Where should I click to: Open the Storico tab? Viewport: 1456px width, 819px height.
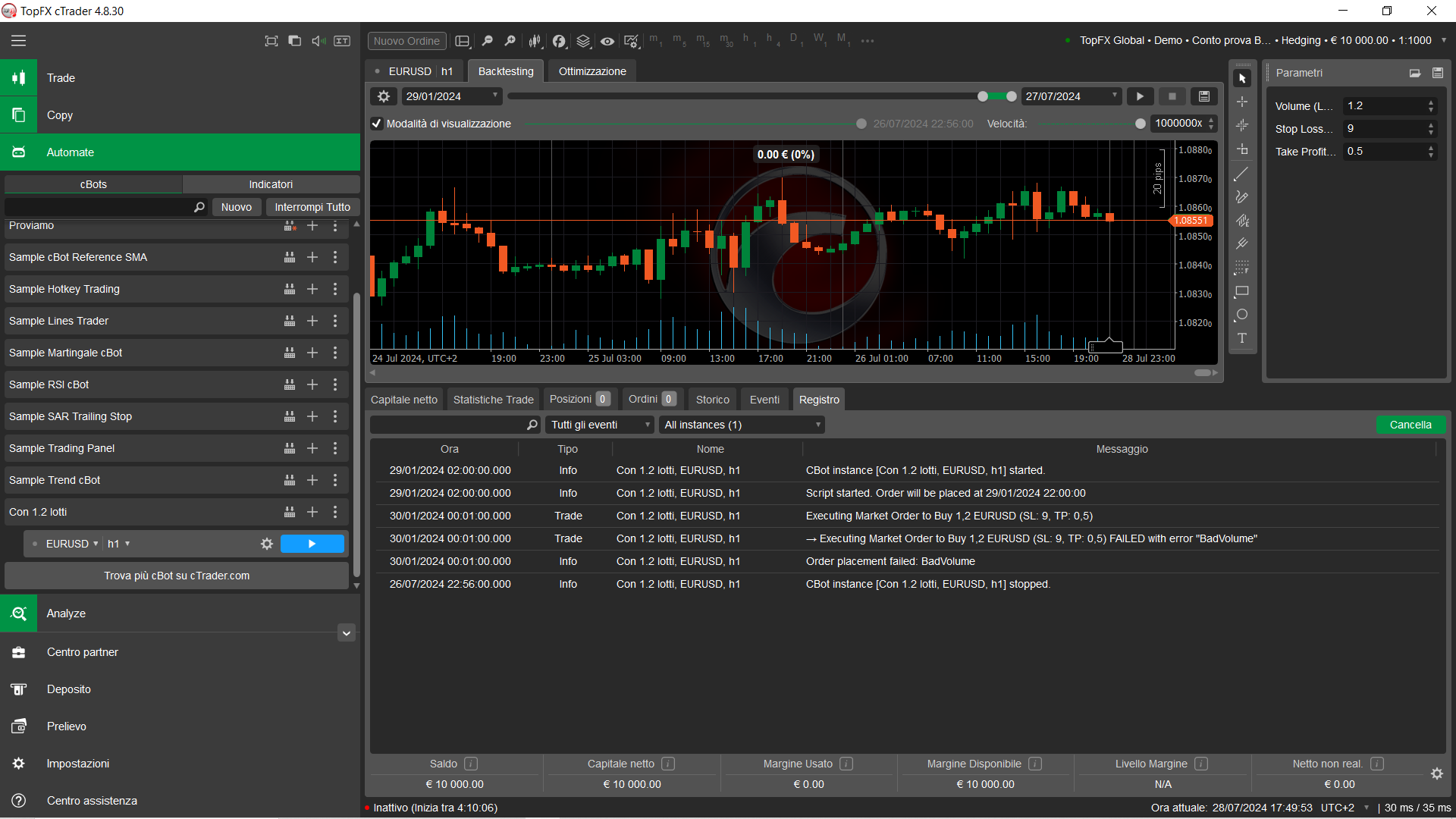point(713,400)
